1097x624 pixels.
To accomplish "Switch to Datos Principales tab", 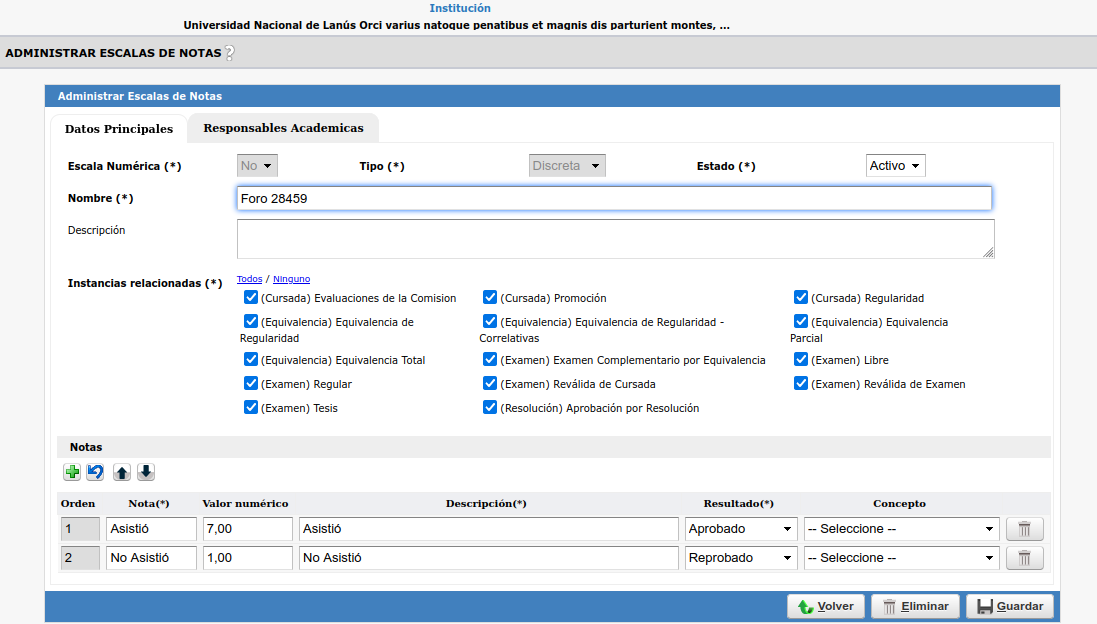I will [119, 129].
